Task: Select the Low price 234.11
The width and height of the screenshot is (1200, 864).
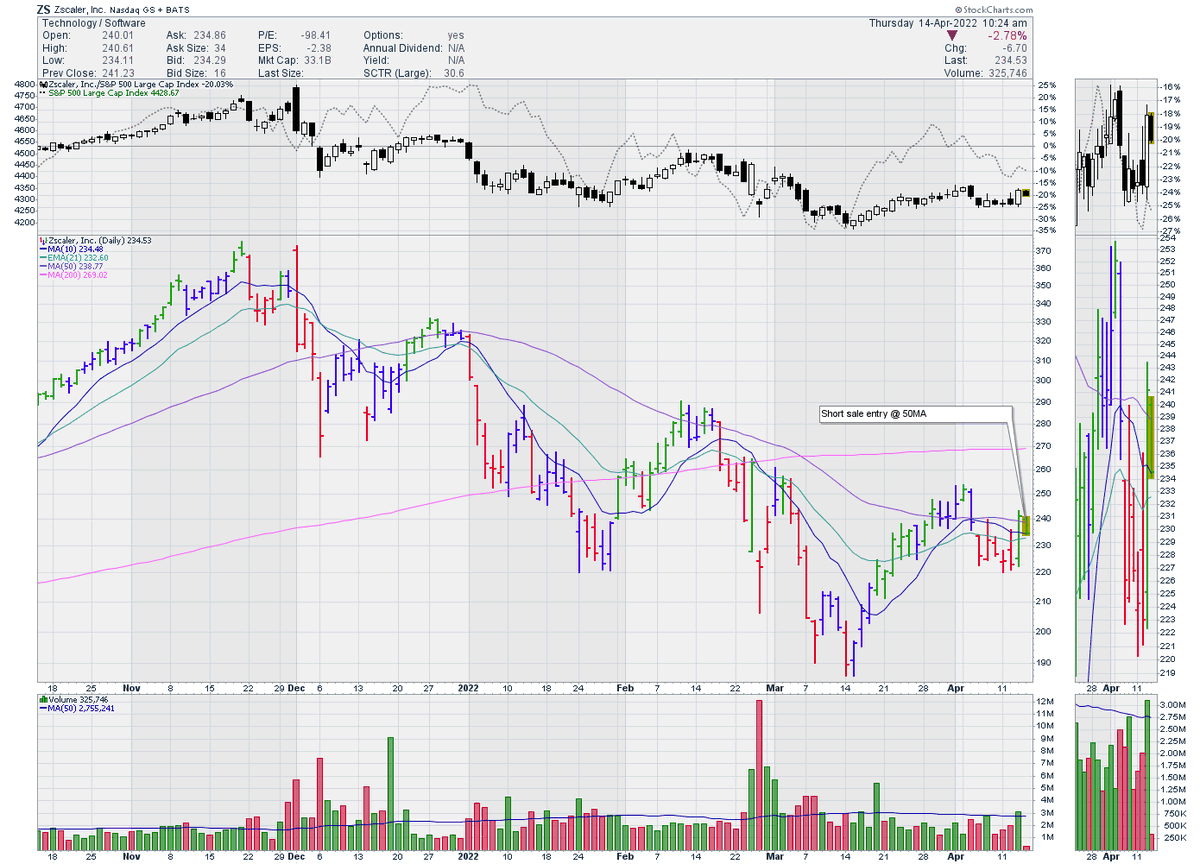Action: coord(119,59)
